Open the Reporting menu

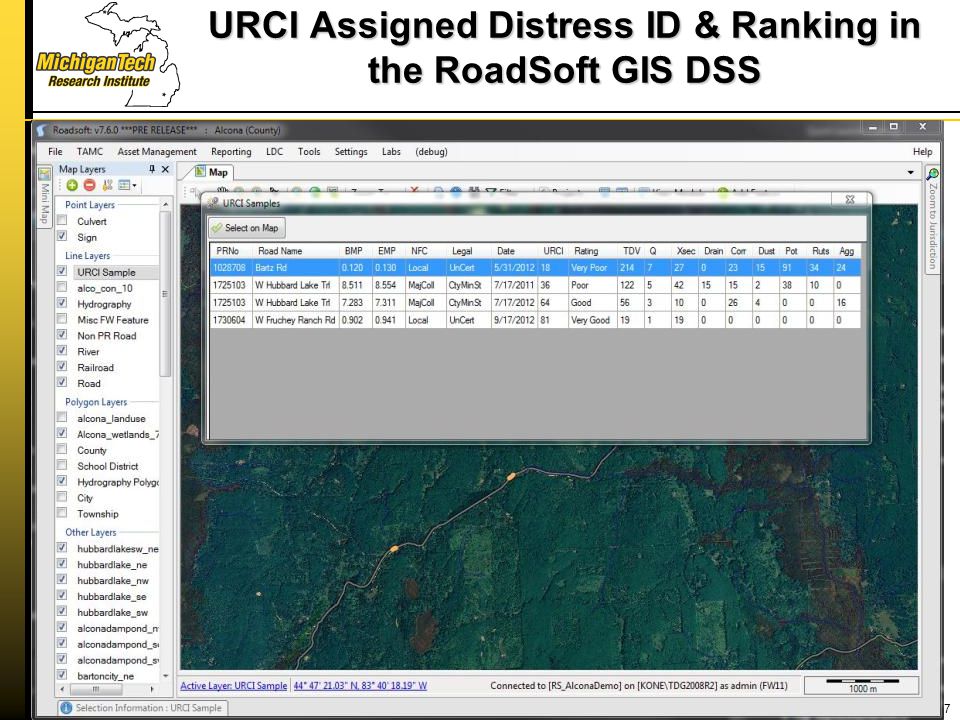tap(231, 152)
